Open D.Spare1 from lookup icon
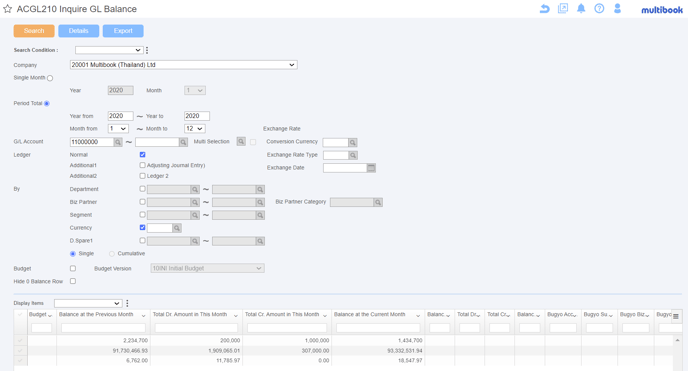The image size is (688, 371). coord(195,241)
